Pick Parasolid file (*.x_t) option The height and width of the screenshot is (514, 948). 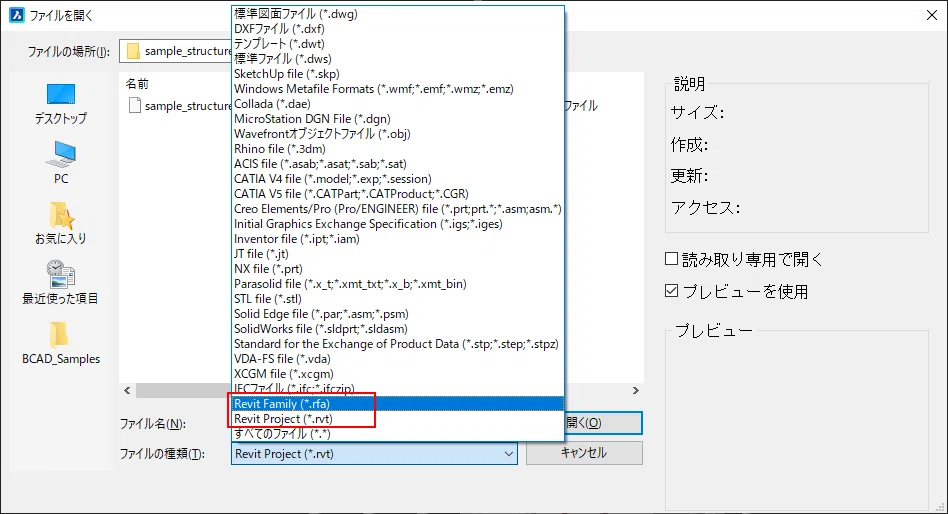pyautogui.click(x=398, y=284)
